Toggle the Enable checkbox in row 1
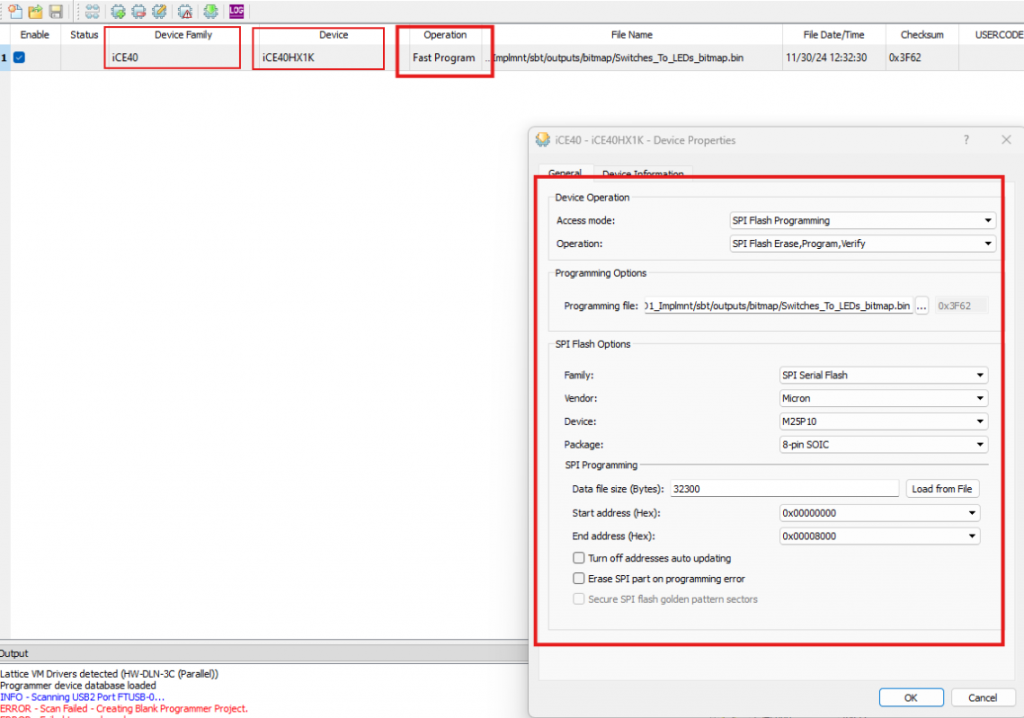This screenshot has width=1024, height=718. tap(19, 58)
